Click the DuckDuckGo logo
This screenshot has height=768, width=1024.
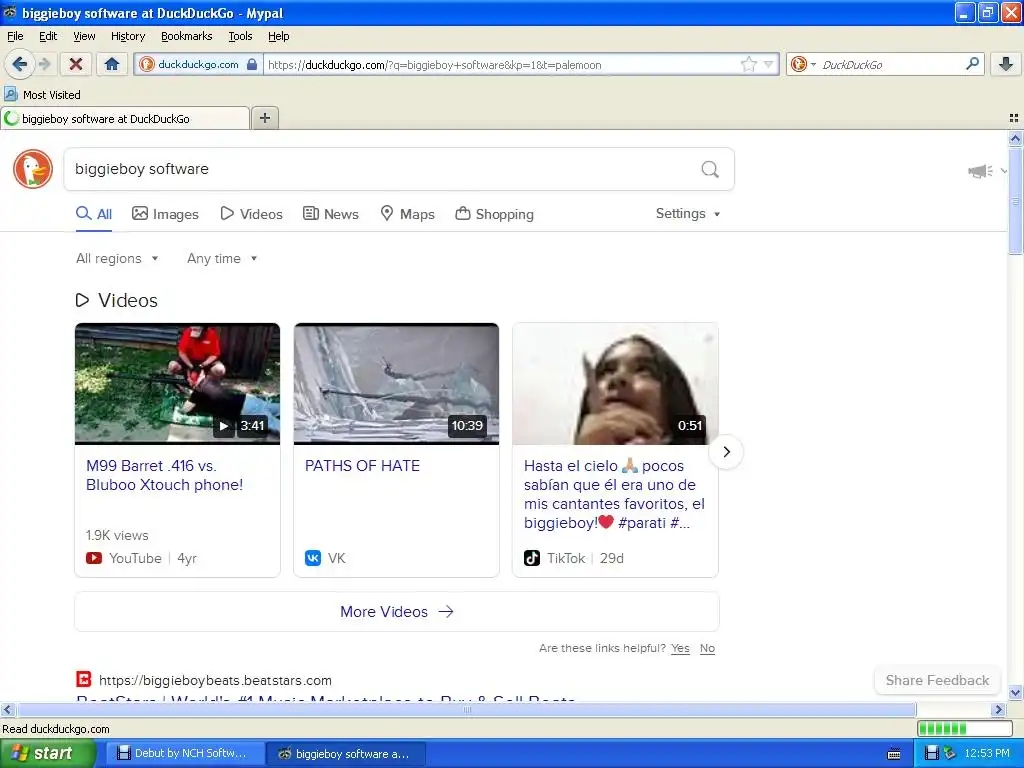pyautogui.click(x=33, y=168)
